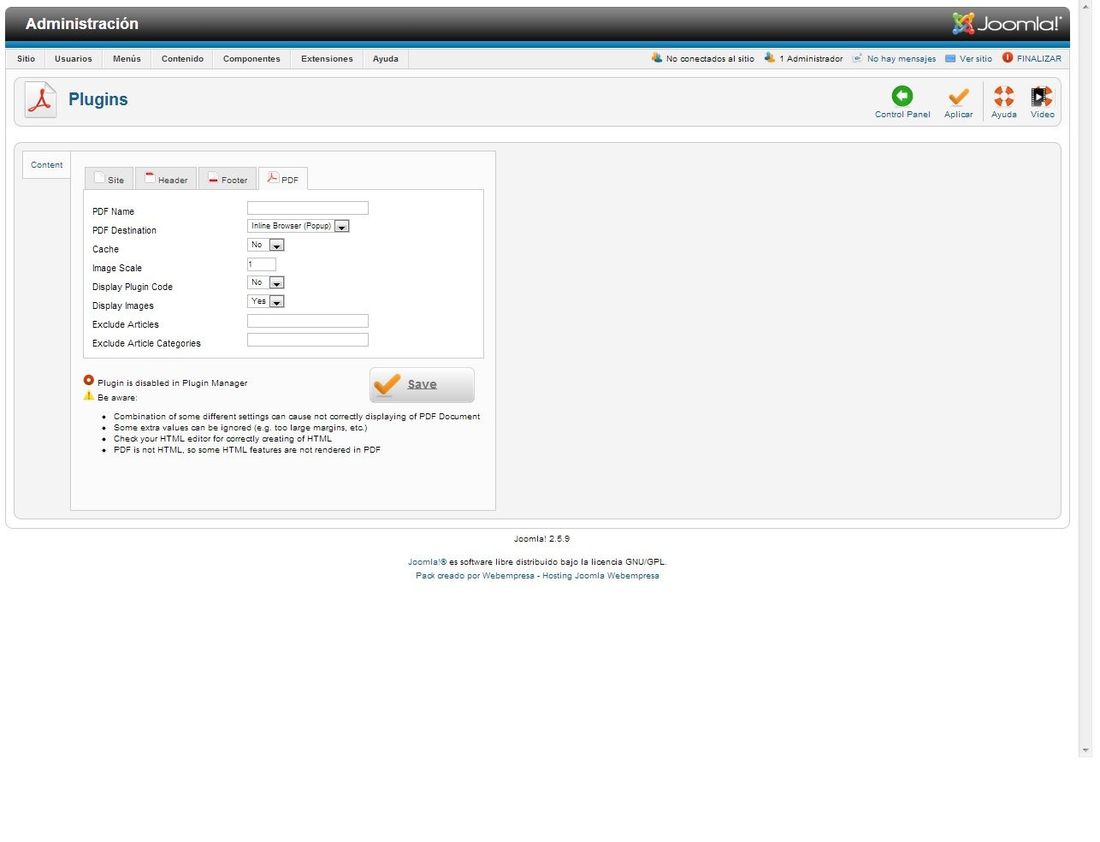Click the Joomla!® footer link
The image size is (1100, 842).
tap(427, 562)
